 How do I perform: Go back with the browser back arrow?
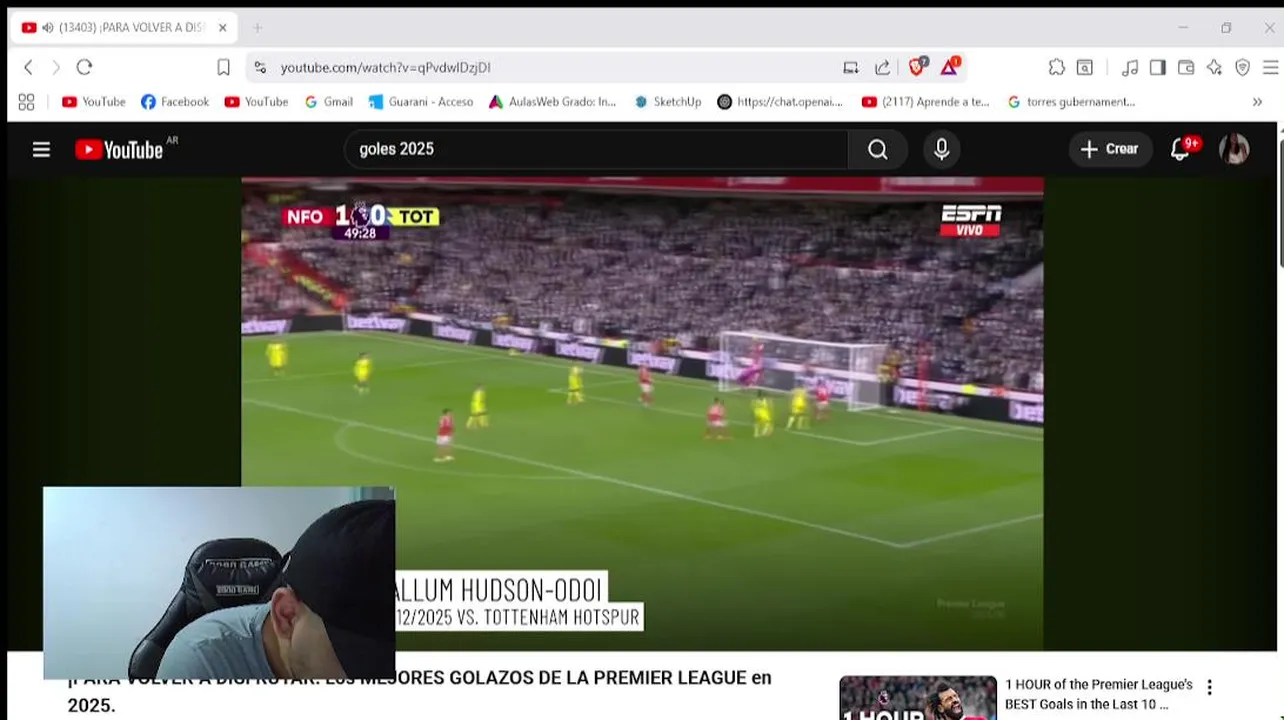click(x=28, y=67)
